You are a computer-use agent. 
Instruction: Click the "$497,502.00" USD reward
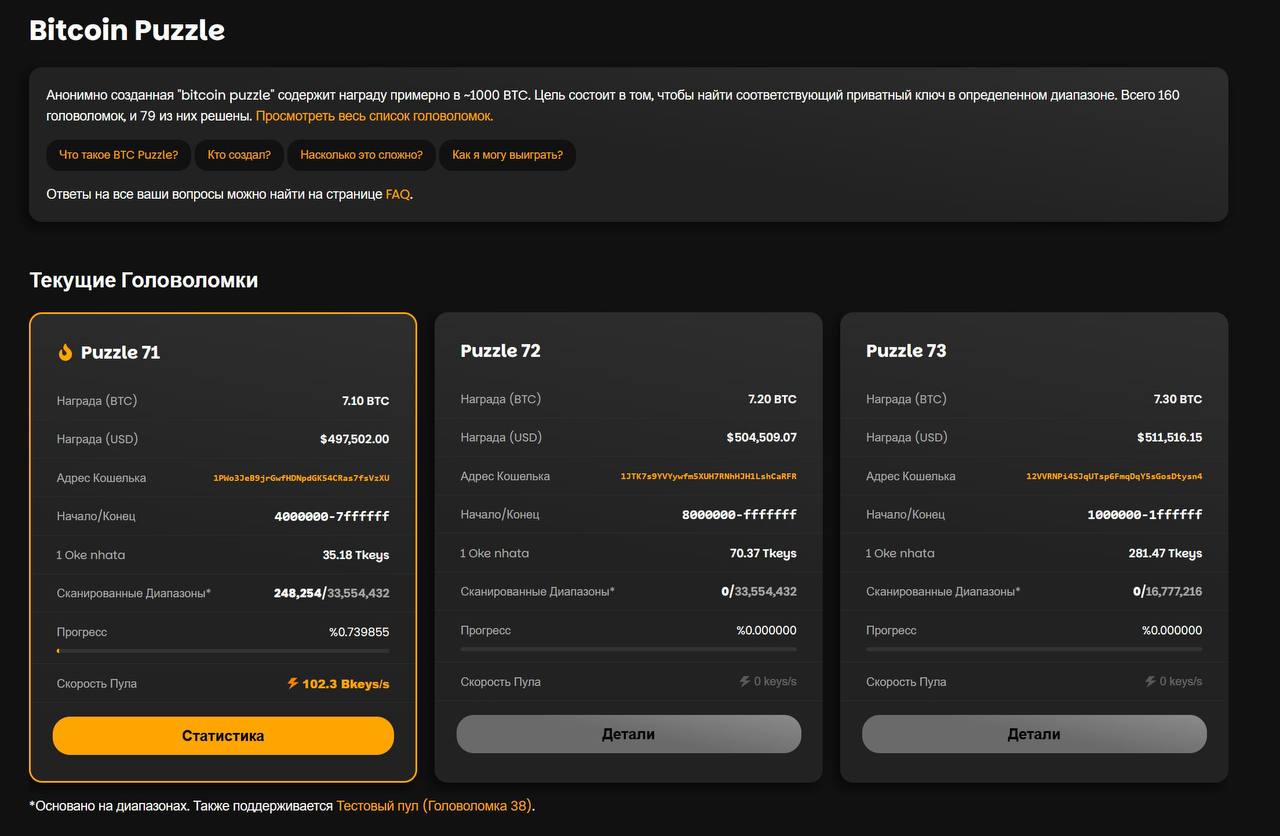[x=355, y=439]
